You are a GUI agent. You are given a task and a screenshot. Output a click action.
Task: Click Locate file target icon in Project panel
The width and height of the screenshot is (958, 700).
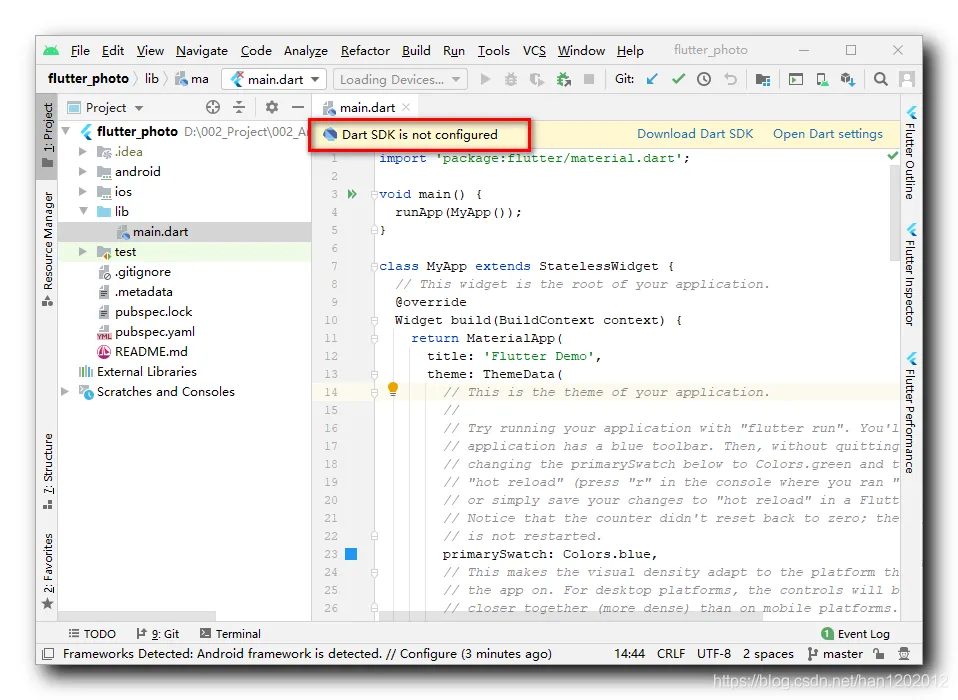(x=213, y=108)
